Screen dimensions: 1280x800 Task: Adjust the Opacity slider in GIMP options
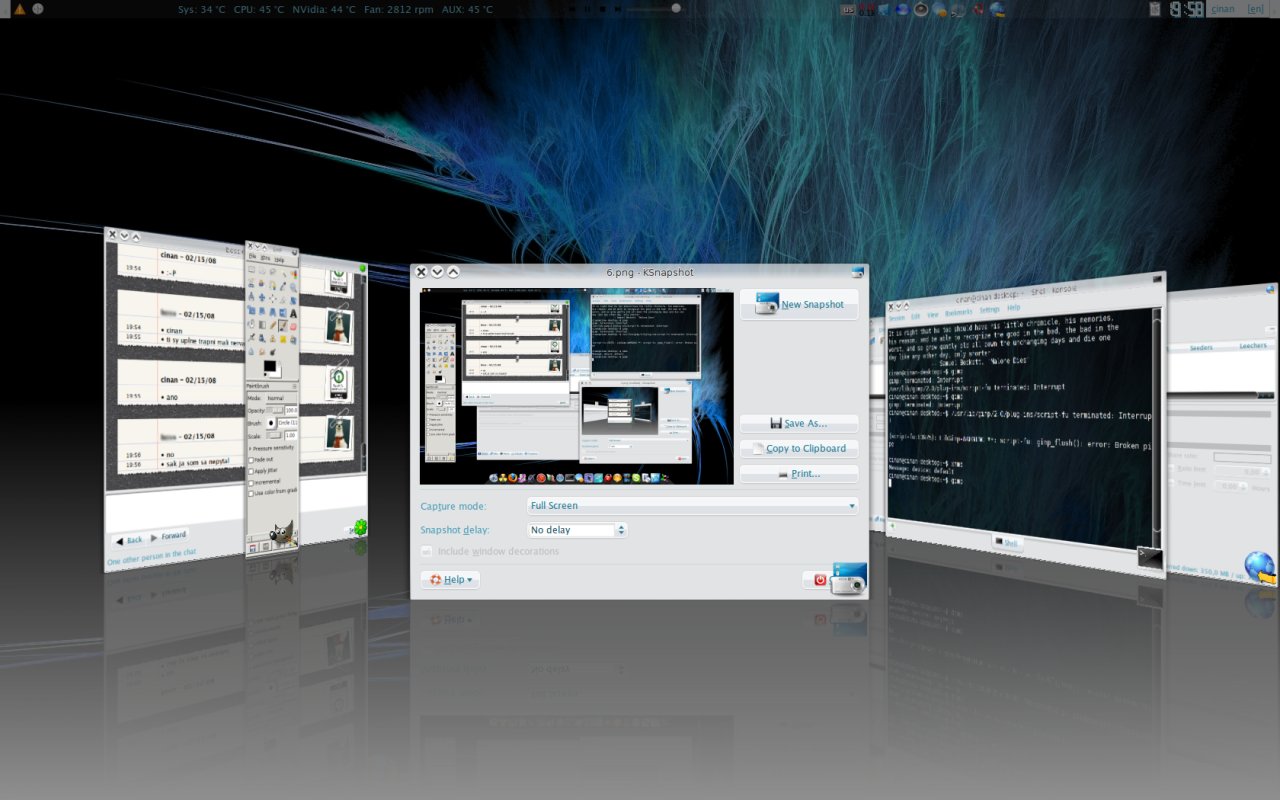click(275, 410)
